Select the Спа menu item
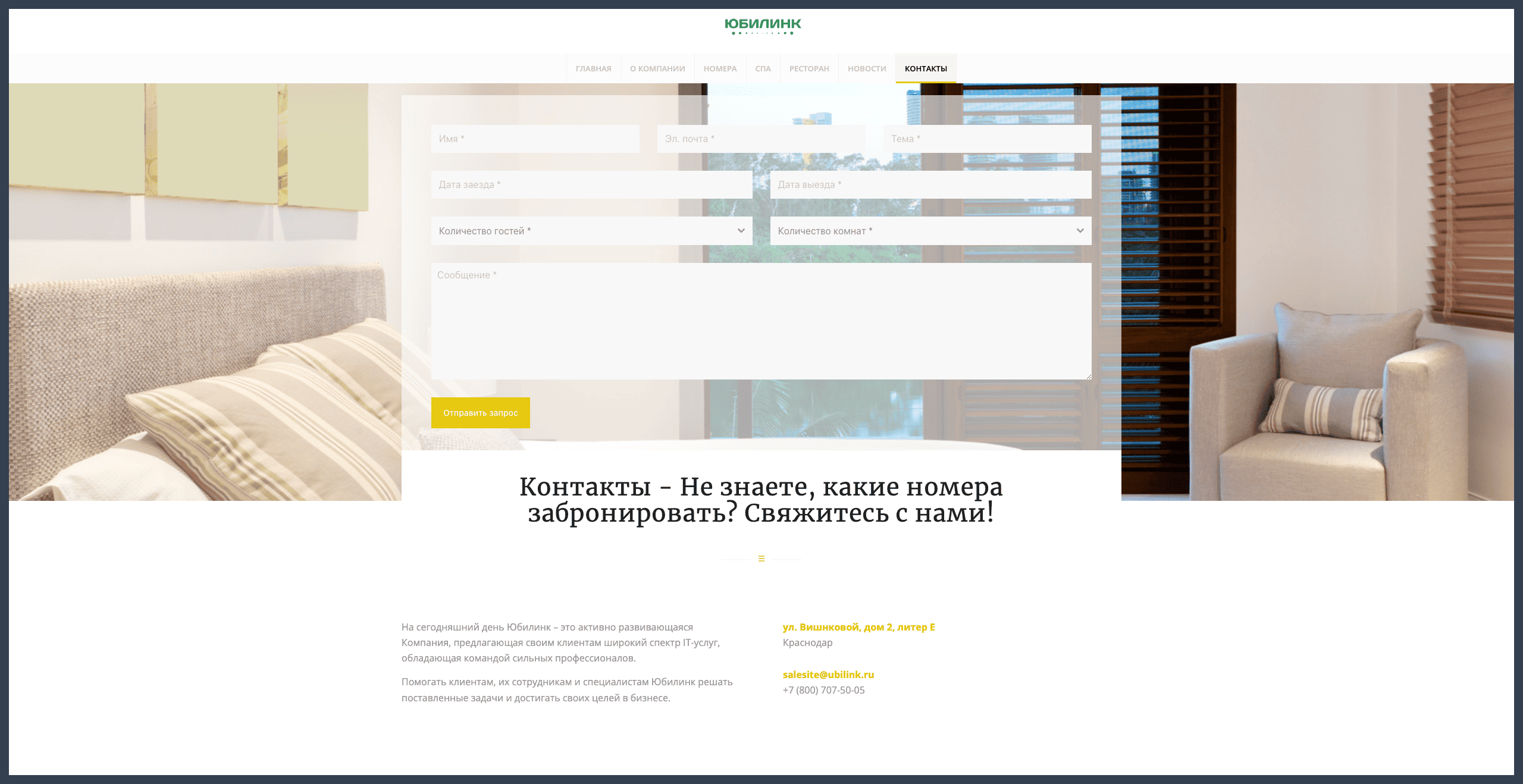The width and height of the screenshot is (1523, 784). 763,69
